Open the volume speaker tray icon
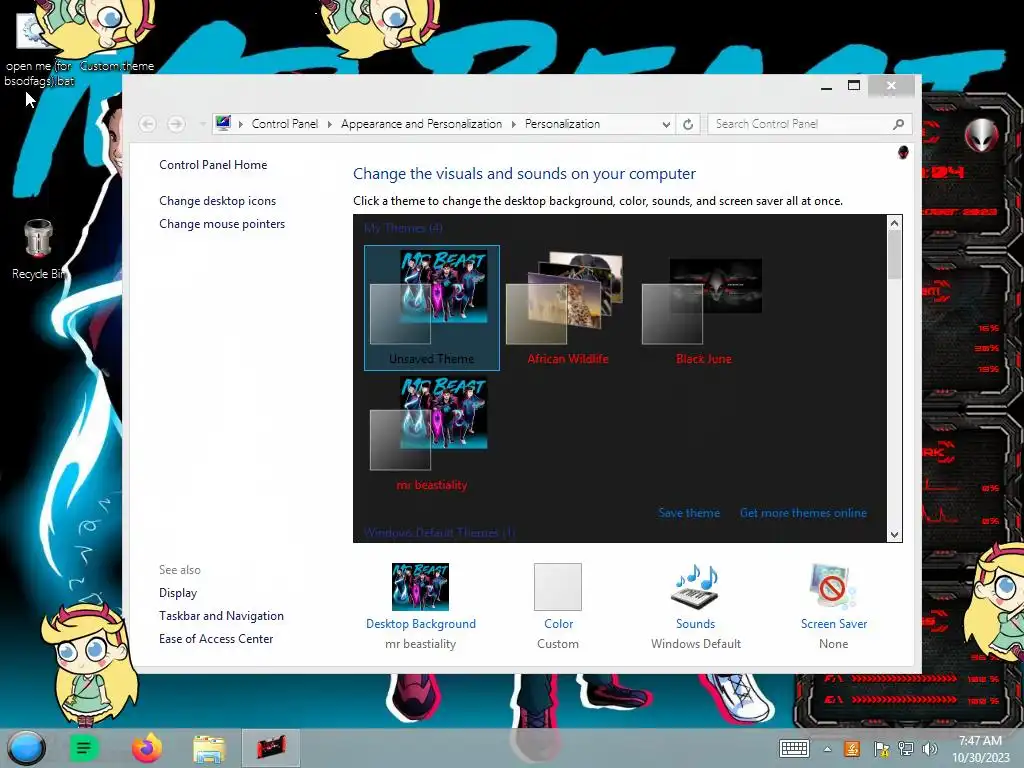This screenshot has width=1024, height=768. tap(929, 749)
